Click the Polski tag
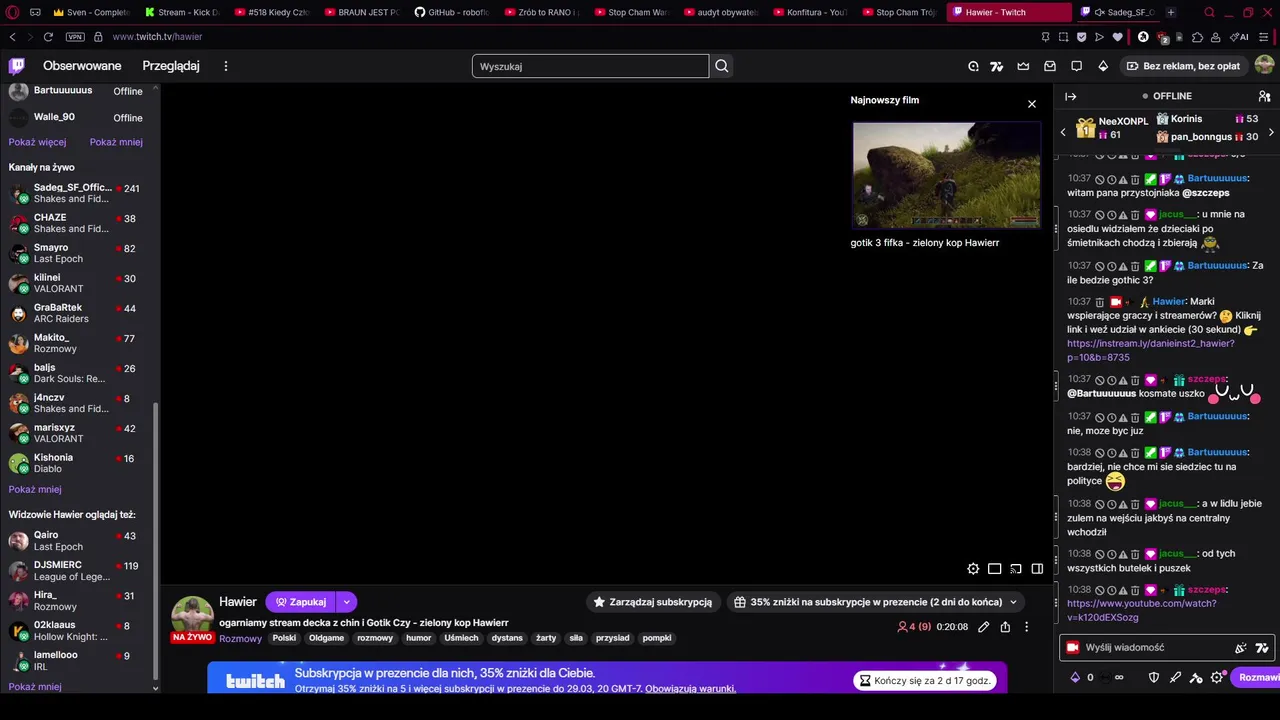 (284, 638)
